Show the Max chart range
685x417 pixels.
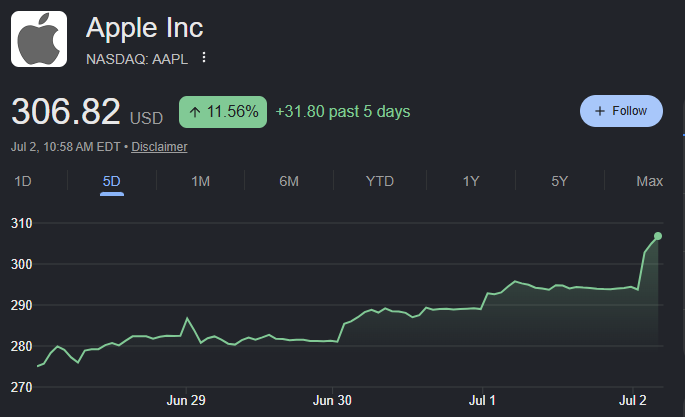pyautogui.click(x=649, y=181)
